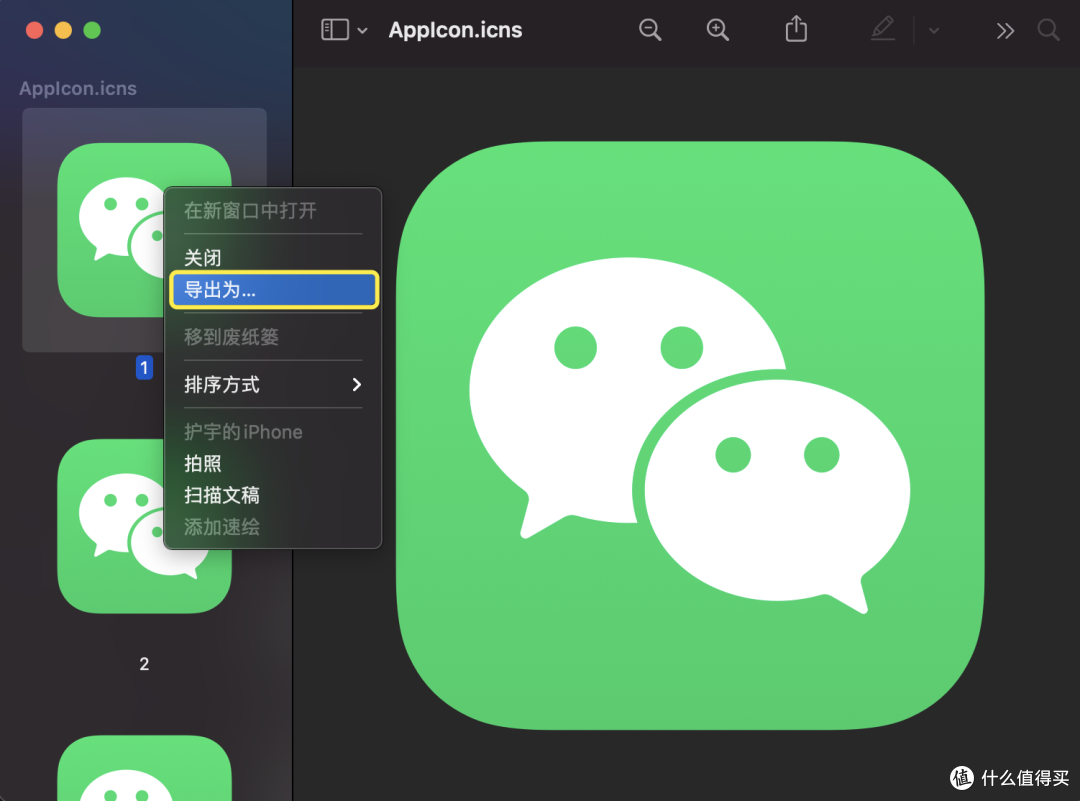
Task: Open the third WeChat icon thumbnail
Action: click(x=144, y=775)
